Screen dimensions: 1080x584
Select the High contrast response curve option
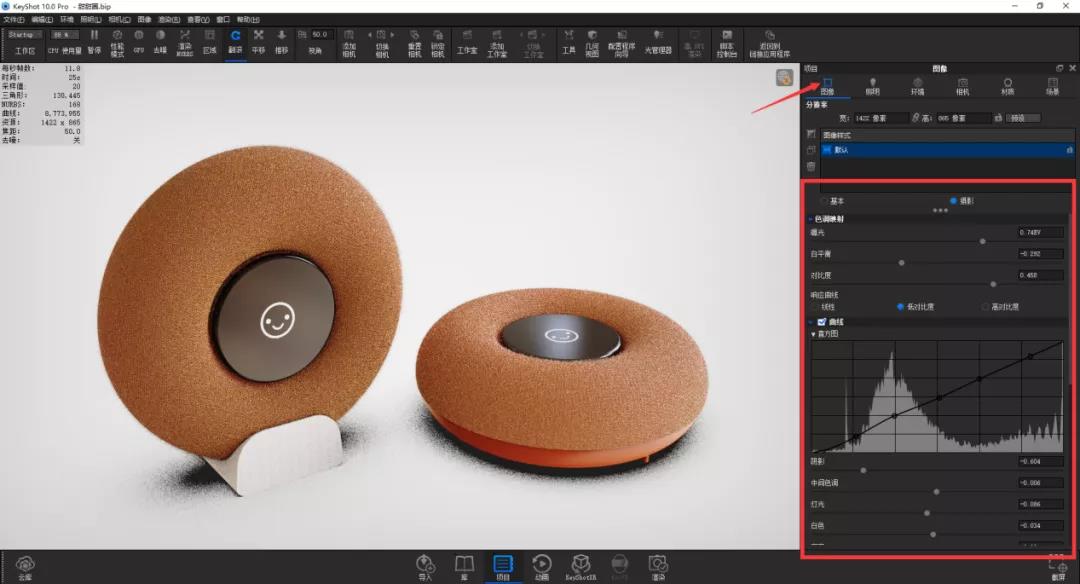click(986, 306)
